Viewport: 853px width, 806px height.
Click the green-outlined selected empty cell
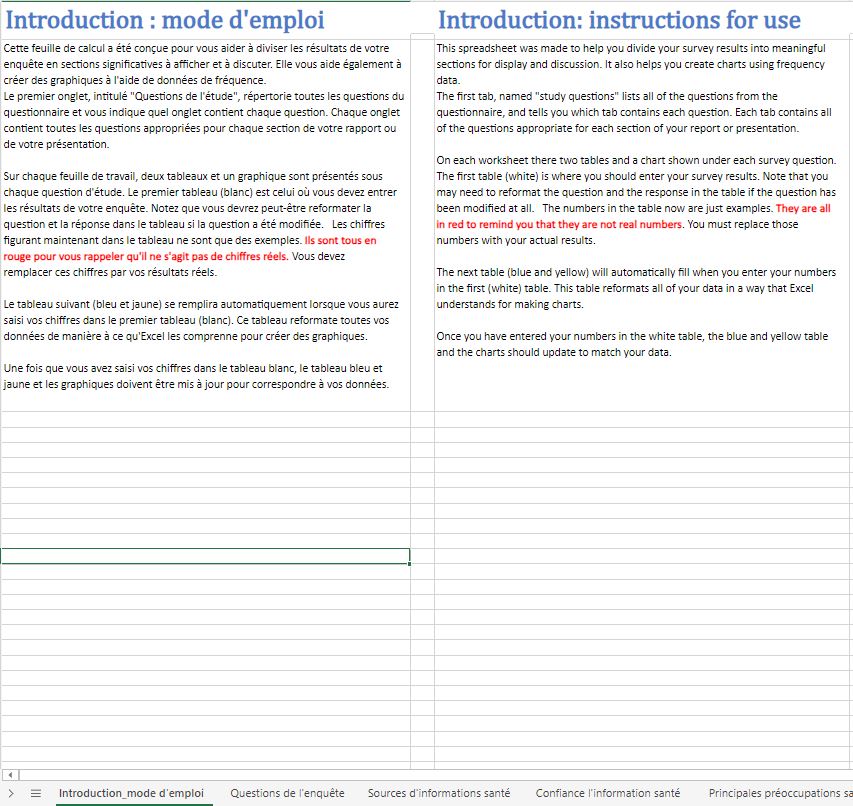coord(205,557)
